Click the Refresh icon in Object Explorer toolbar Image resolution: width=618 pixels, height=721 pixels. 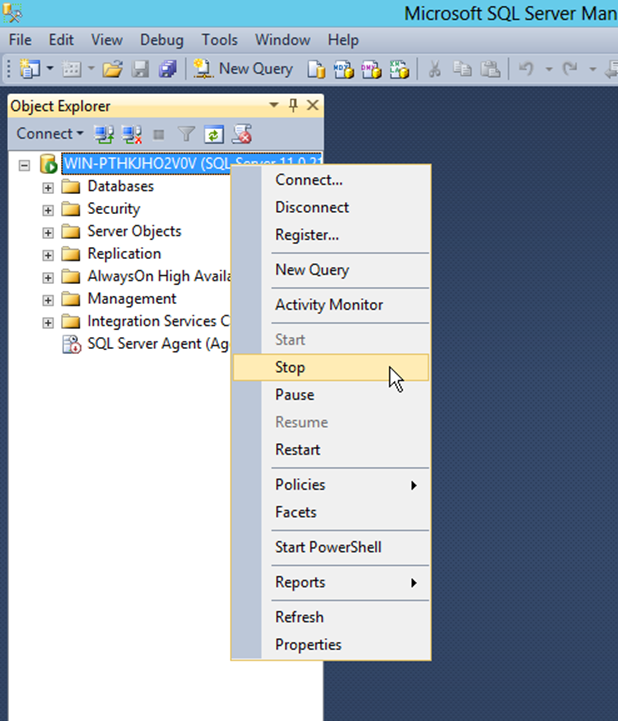(213, 134)
